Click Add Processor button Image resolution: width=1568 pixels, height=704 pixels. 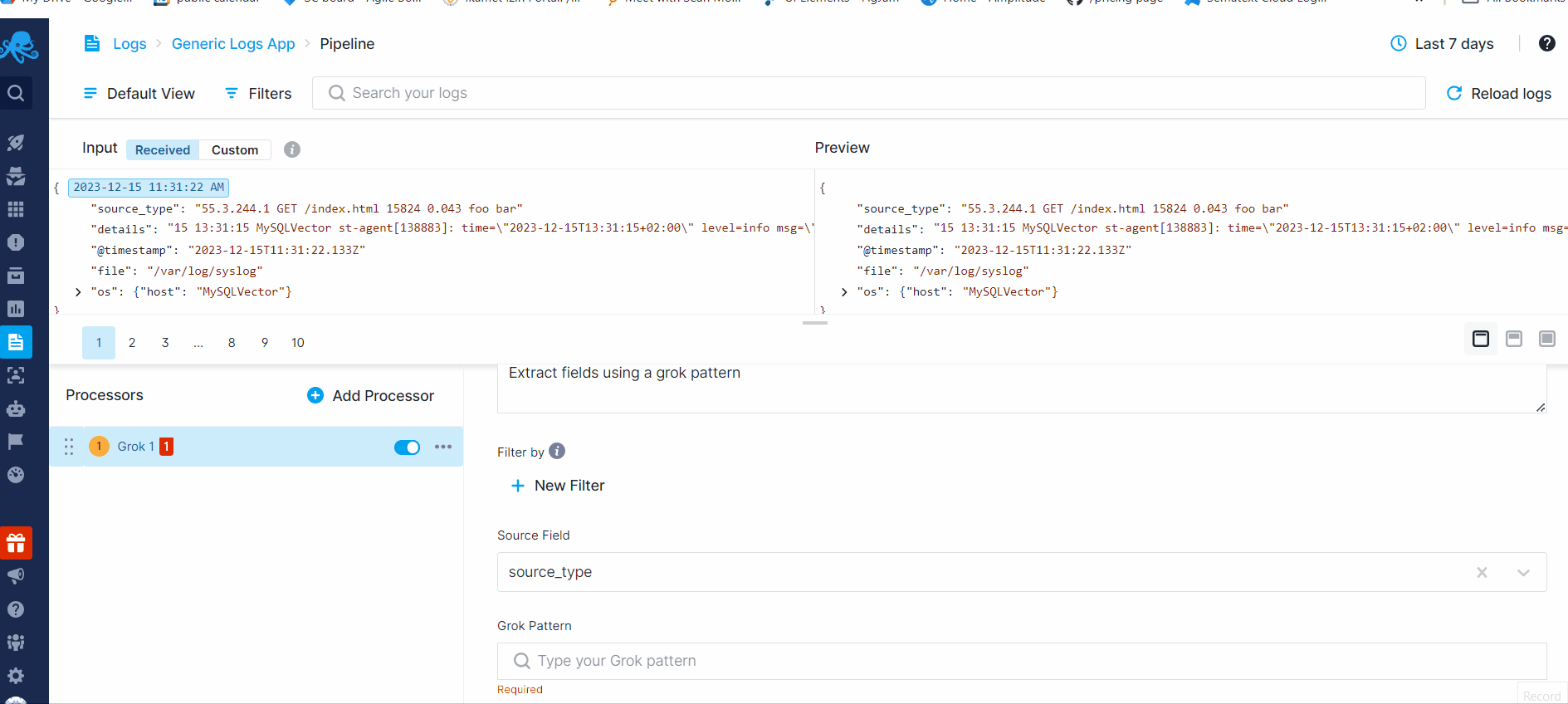click(370, 396)
